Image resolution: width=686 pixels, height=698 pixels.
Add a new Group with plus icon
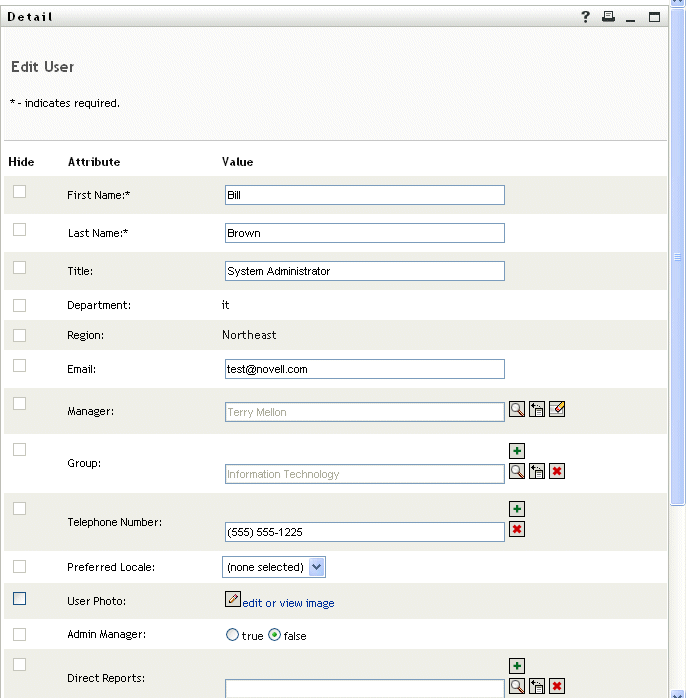click(x=517, y=451)
